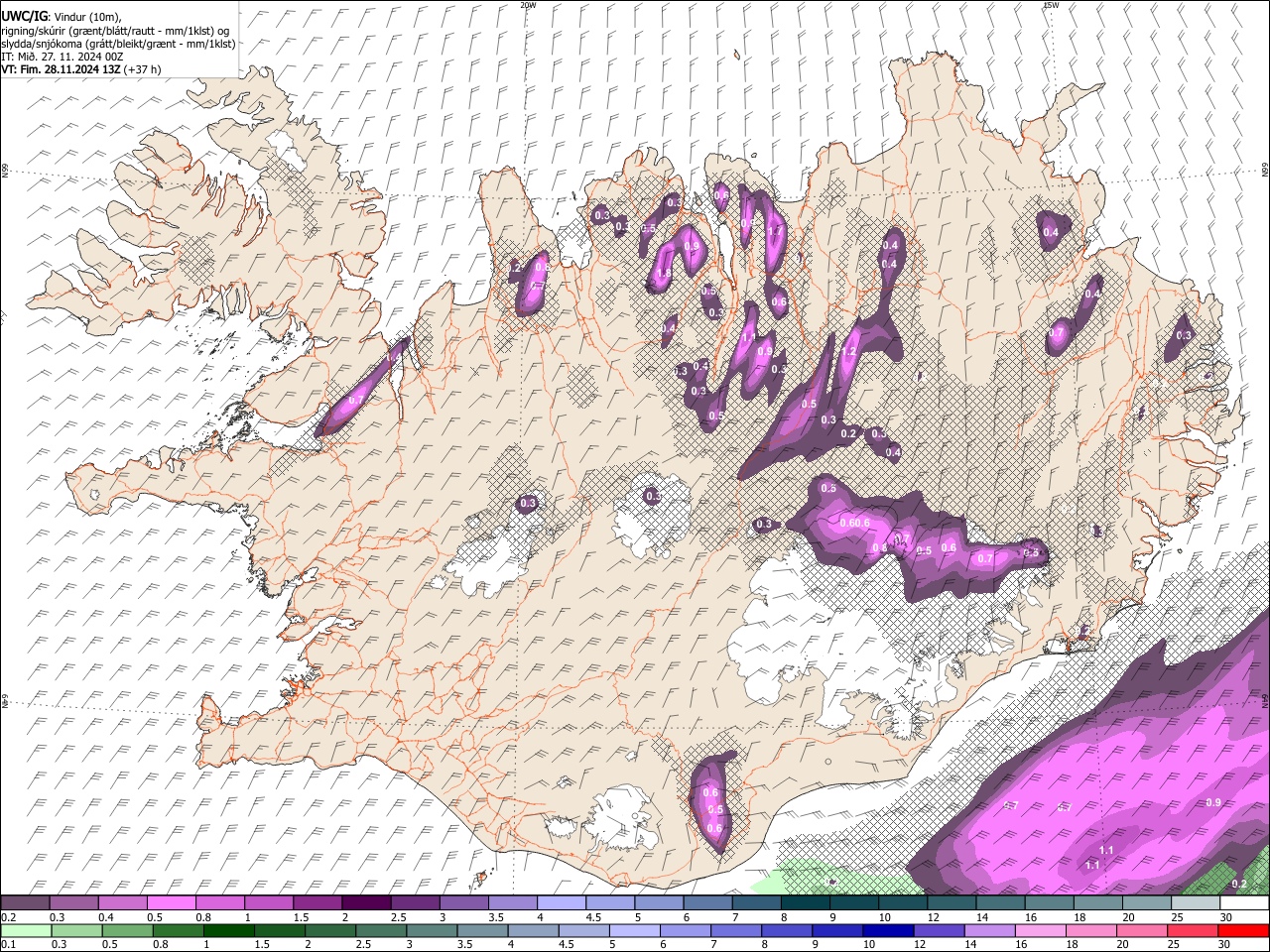The width and height of the screenshot is (1270, 952).
Task: Click '0.1' label in bottom legend row
Action: [7, 945]
